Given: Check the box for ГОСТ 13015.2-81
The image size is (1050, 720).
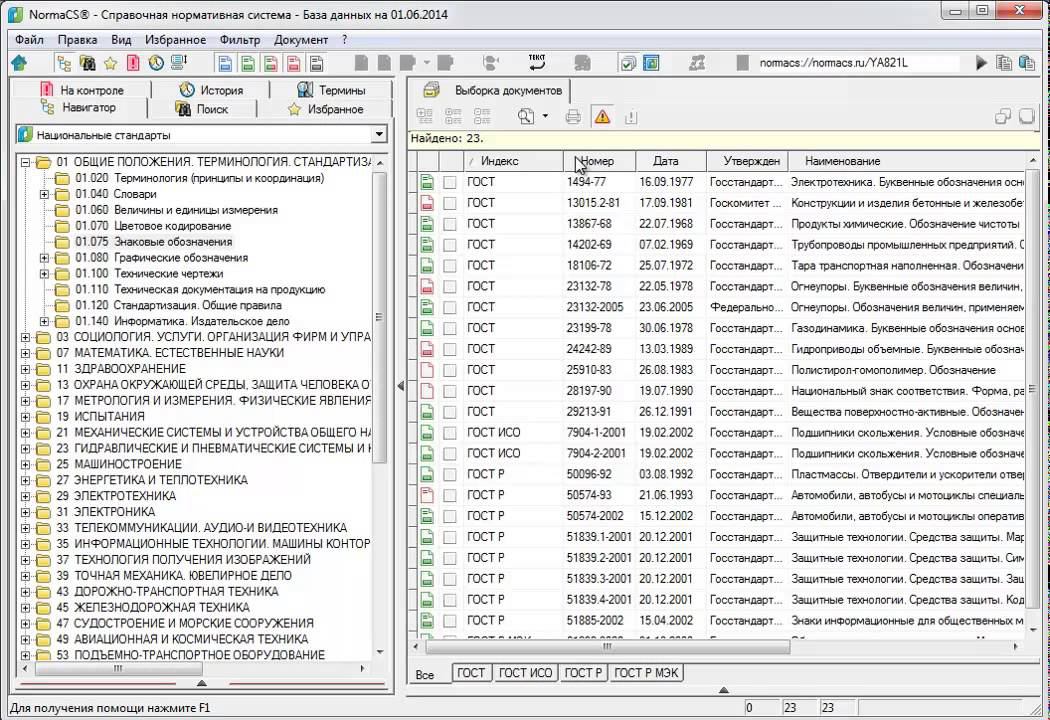Looking at the screenshot, I should click(x=450, y=203).
